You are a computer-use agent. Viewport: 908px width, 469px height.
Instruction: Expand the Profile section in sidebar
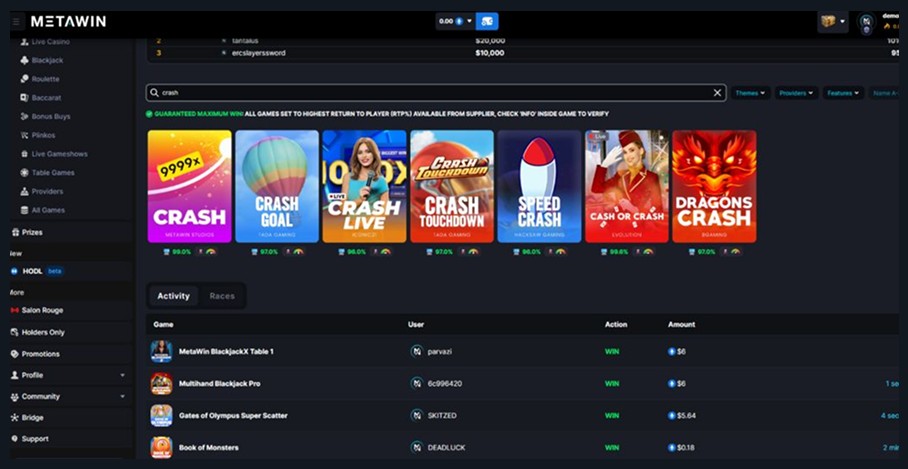122,375
